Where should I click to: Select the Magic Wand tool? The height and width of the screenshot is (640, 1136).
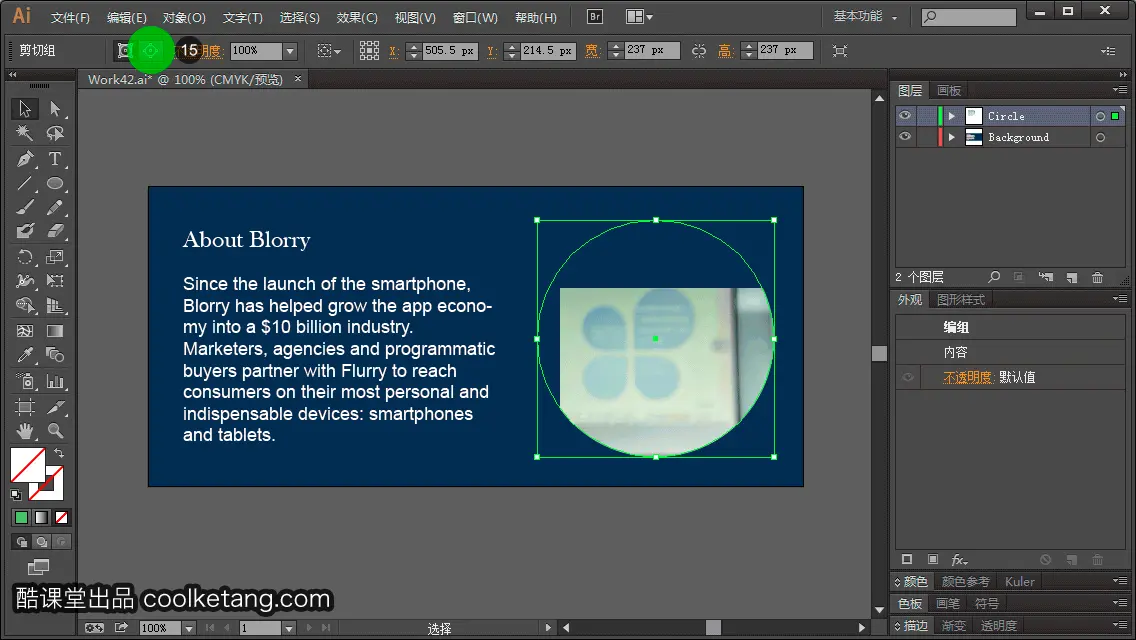point(24,133)
